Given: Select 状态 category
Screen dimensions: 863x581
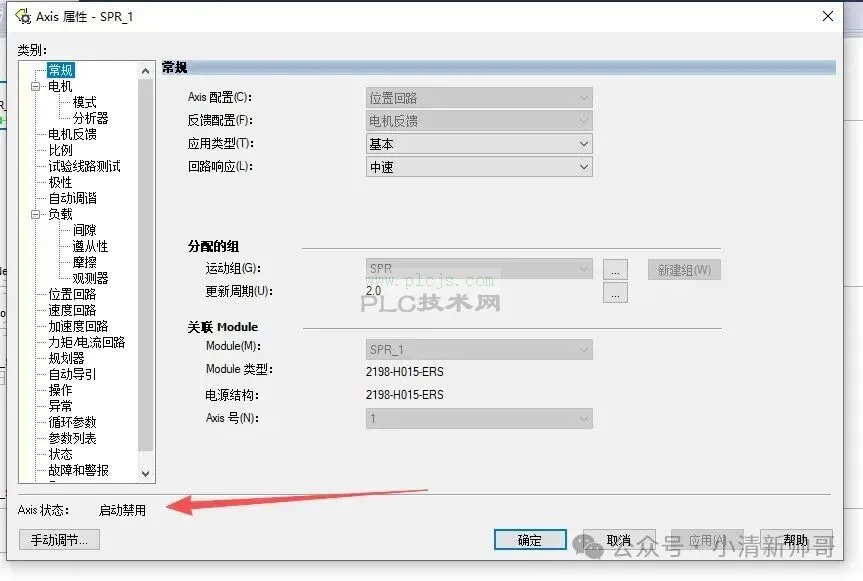Looking at the screenshot, I should point(60,454).
